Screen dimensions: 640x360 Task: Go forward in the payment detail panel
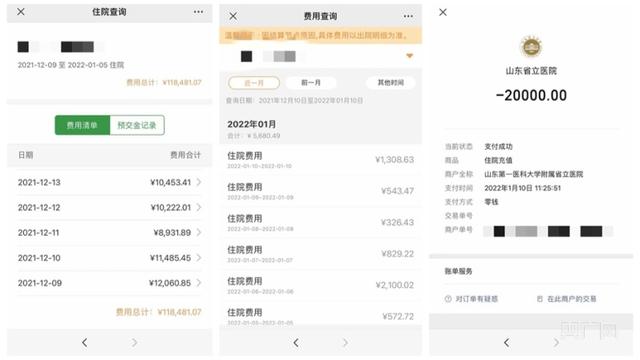tap(556, 342)
